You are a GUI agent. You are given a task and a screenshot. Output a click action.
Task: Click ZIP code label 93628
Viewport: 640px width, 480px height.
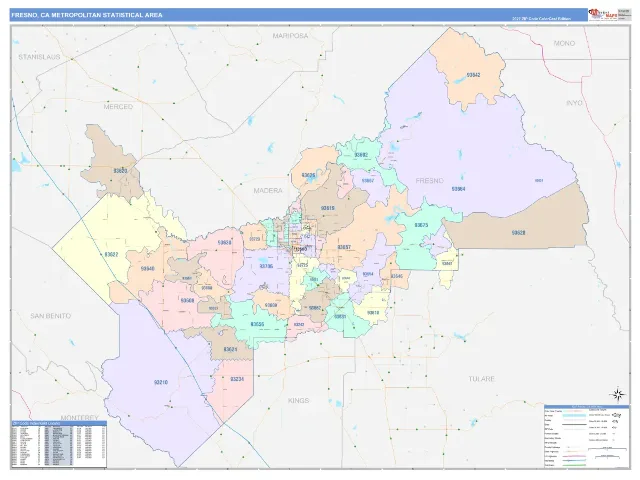point(518,233)
